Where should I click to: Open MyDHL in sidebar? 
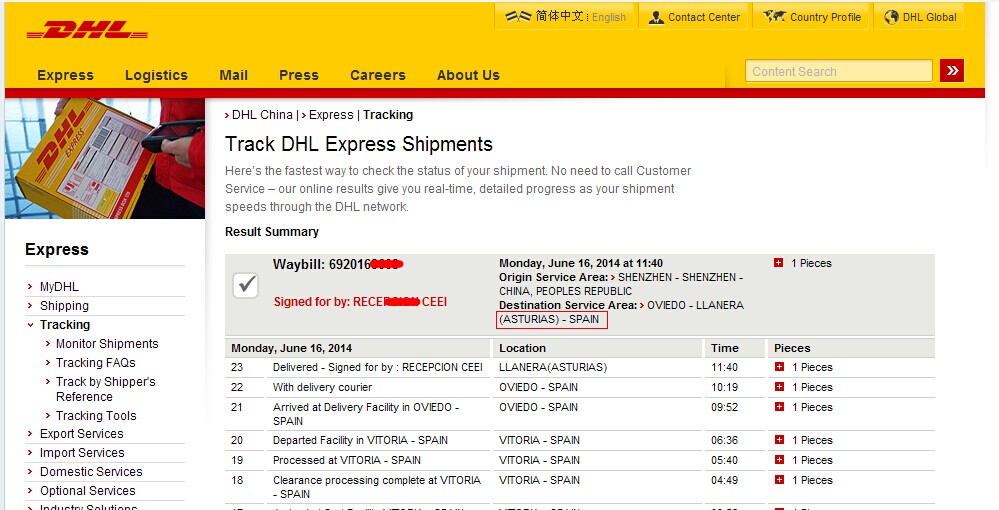(59, 287)
